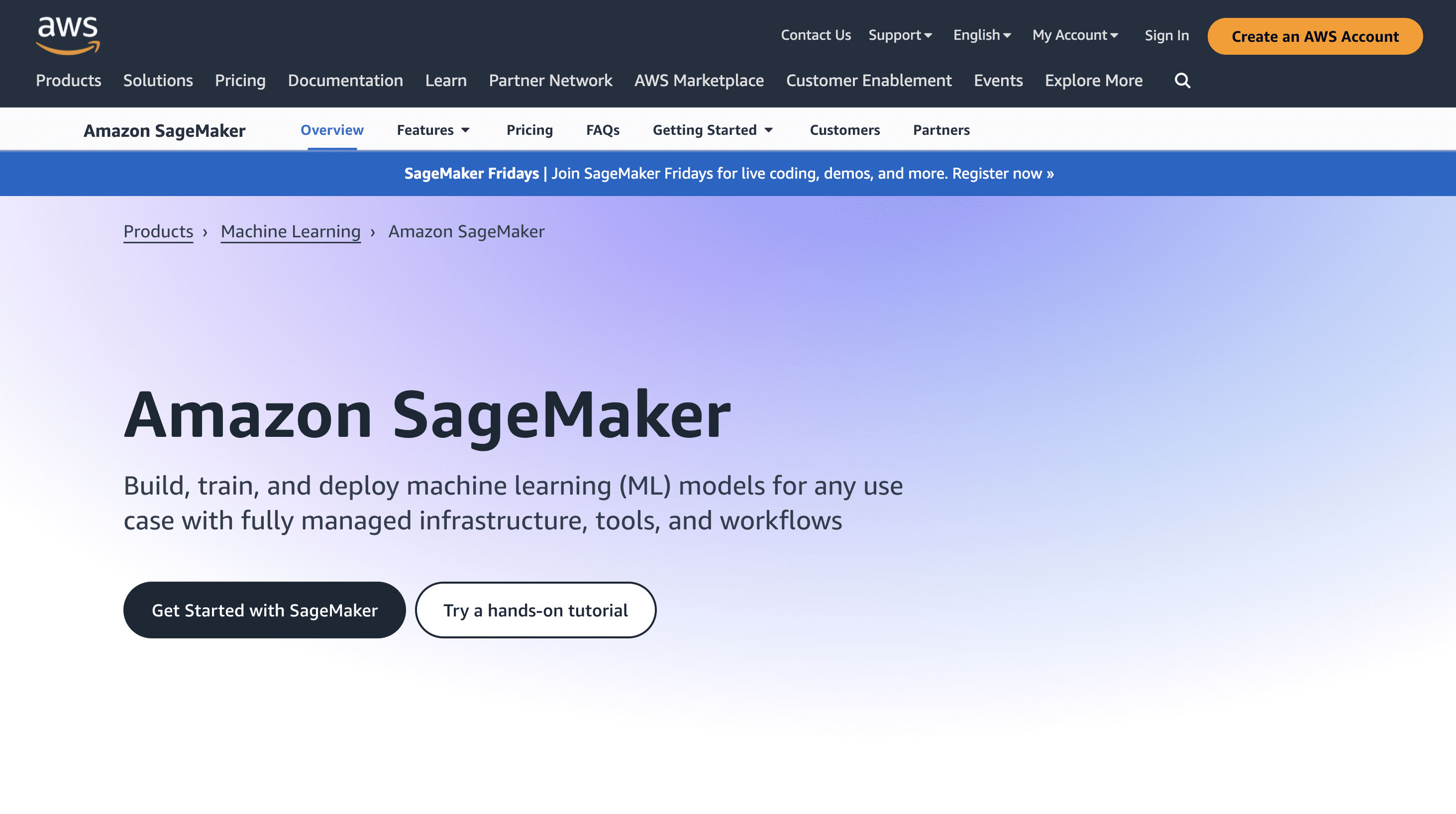Image resolution: width=1456 pixels, height=814 pixels.
Task: Click Sign In link
Action: click(x=1166, y=36)
